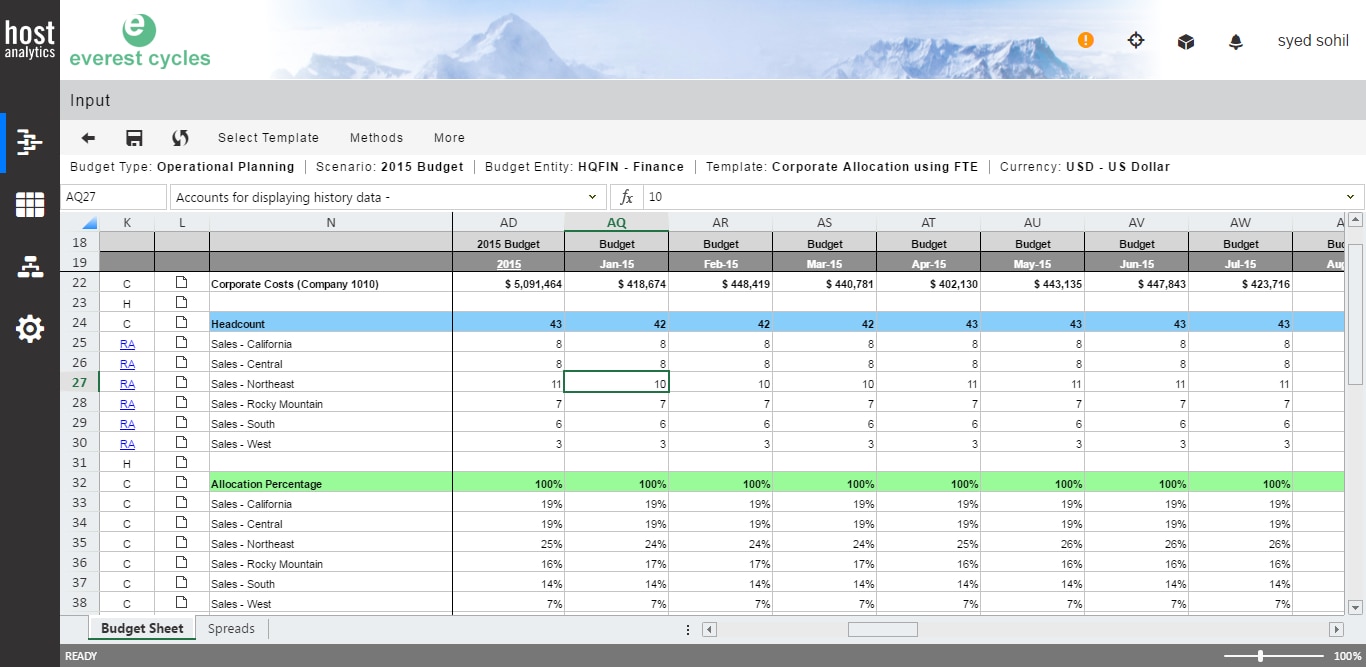Click the RA link for Sales - California
This screenshot has height=667, width=1366.
click(x=127, y=344)
